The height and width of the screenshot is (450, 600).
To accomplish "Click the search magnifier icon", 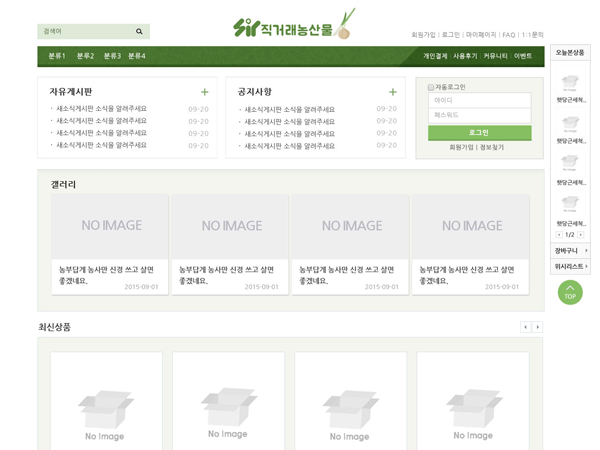I will [139, 32].
